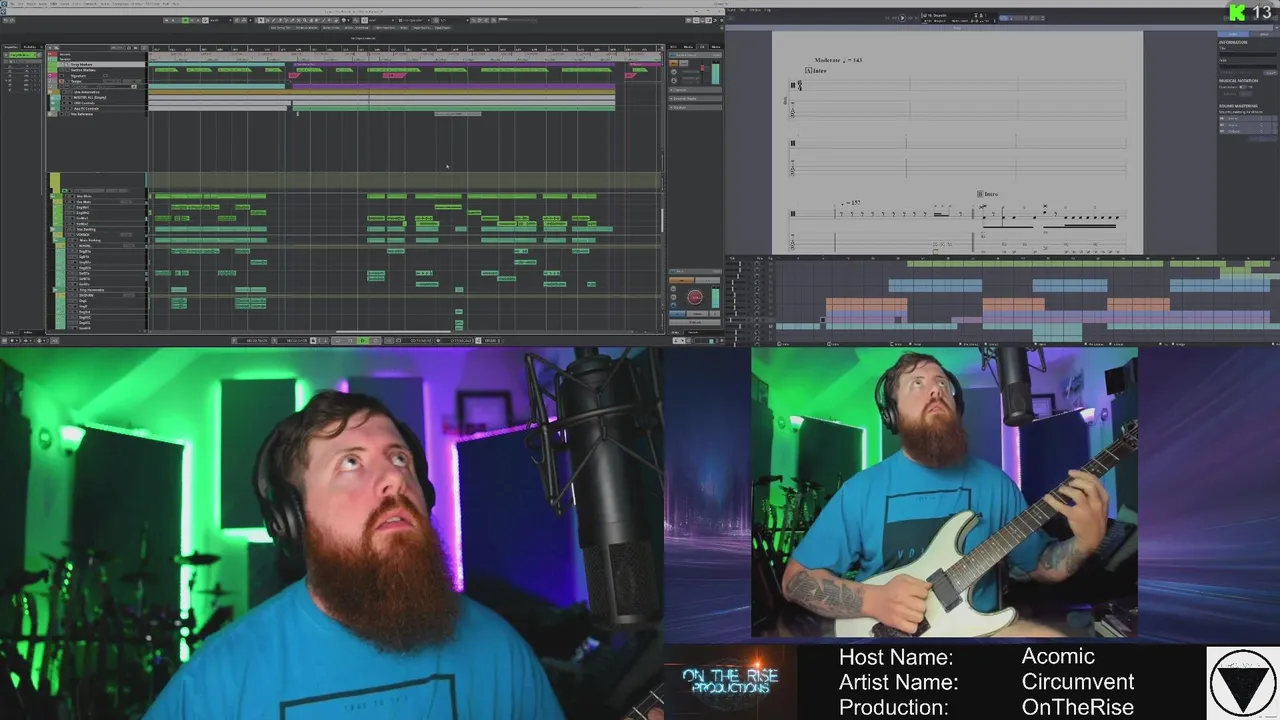Toggle the Concert tone switch under MUSICAL NOTATION
Image resolution: width=1280 pixels, height=720 pixels.
click(x=1242, y=87)
